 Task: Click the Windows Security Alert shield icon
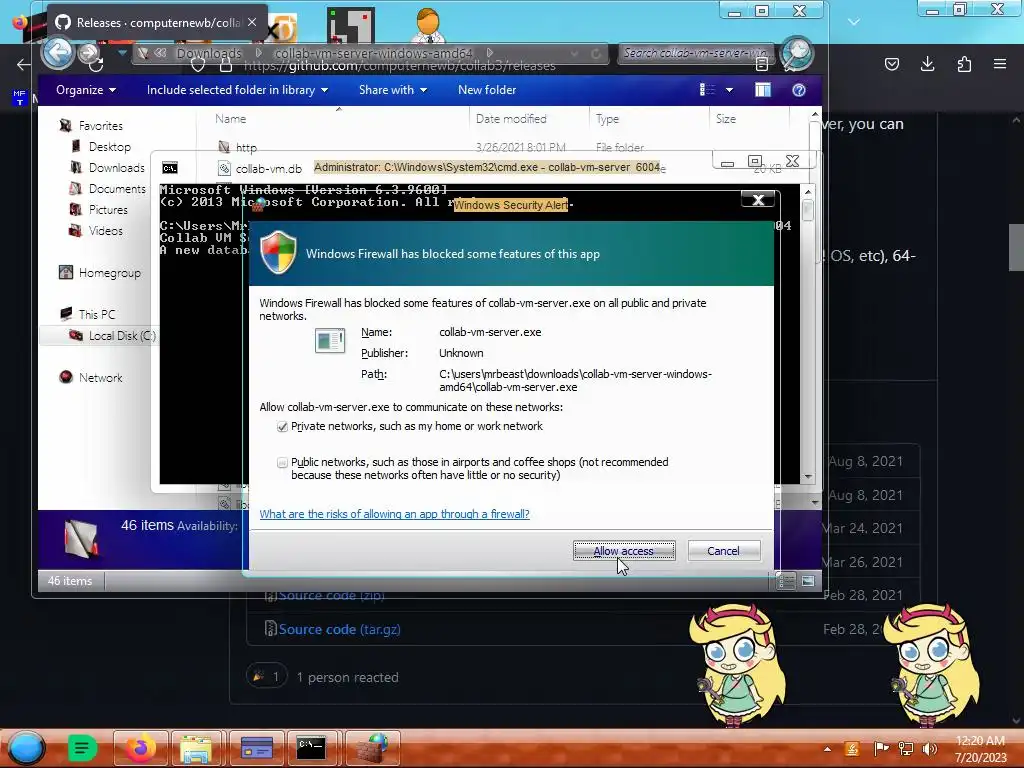(278, 253)
